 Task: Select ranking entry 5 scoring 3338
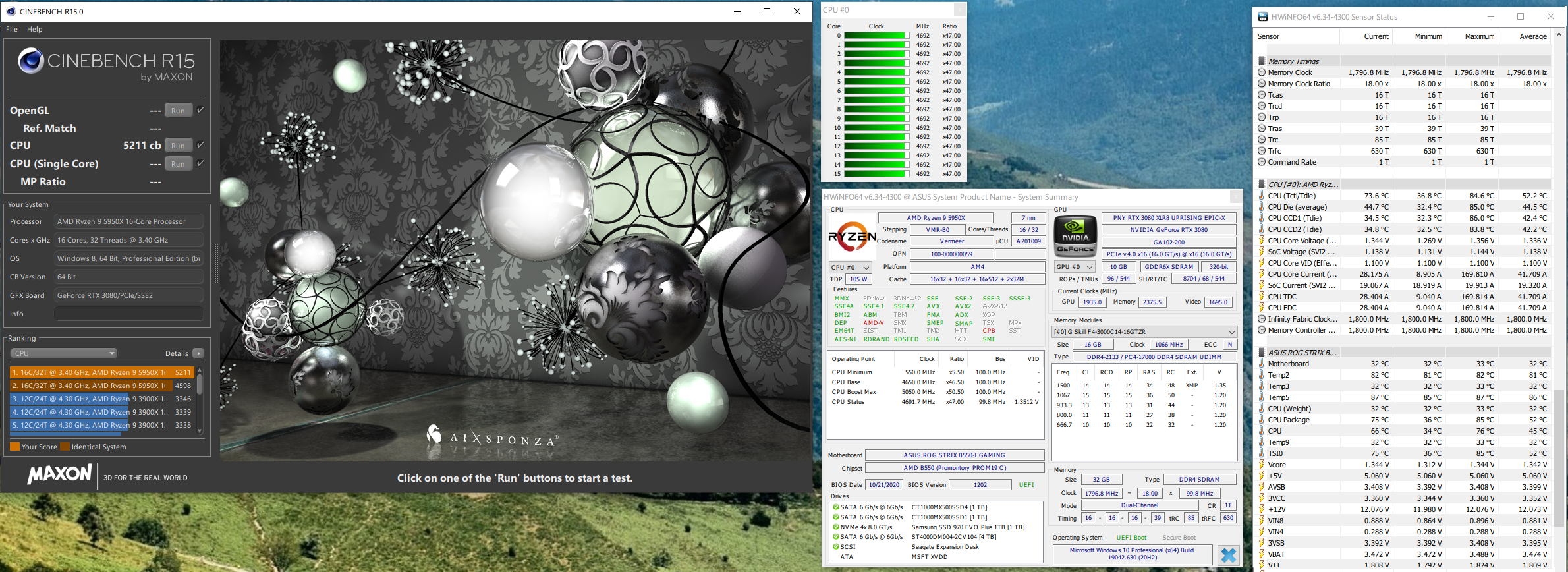tap(101, 425)
